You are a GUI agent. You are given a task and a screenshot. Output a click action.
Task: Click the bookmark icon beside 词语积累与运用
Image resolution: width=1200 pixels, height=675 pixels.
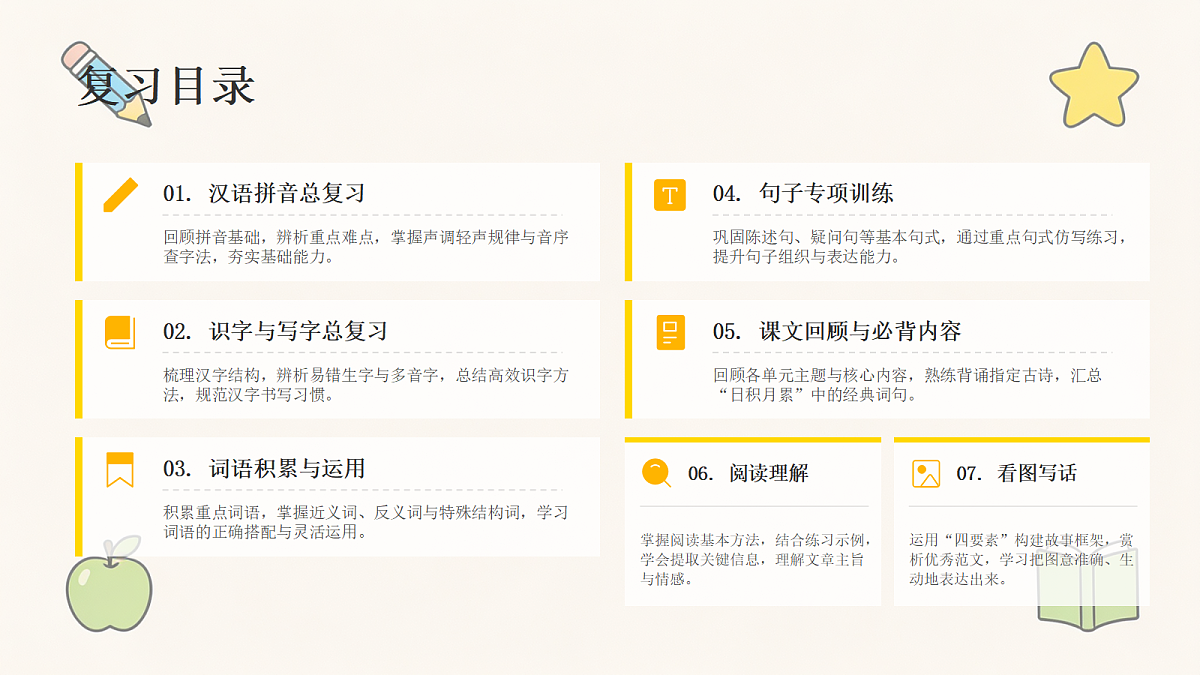click(x=120, y=470)
